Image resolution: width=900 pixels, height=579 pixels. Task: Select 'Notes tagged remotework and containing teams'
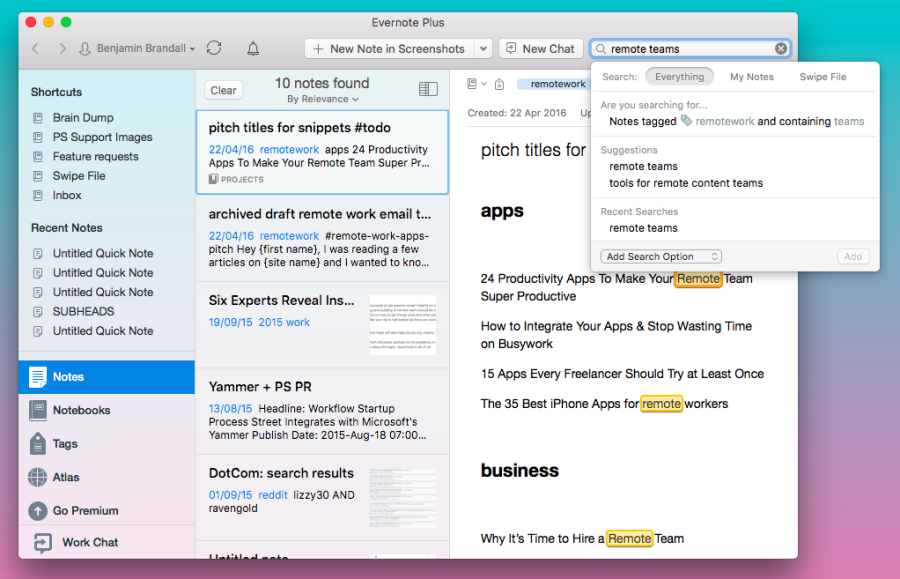(736, 121)
